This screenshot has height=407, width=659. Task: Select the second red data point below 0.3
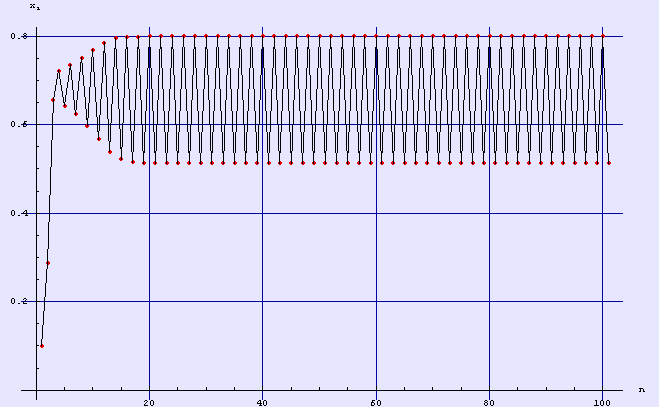[48, 263]
